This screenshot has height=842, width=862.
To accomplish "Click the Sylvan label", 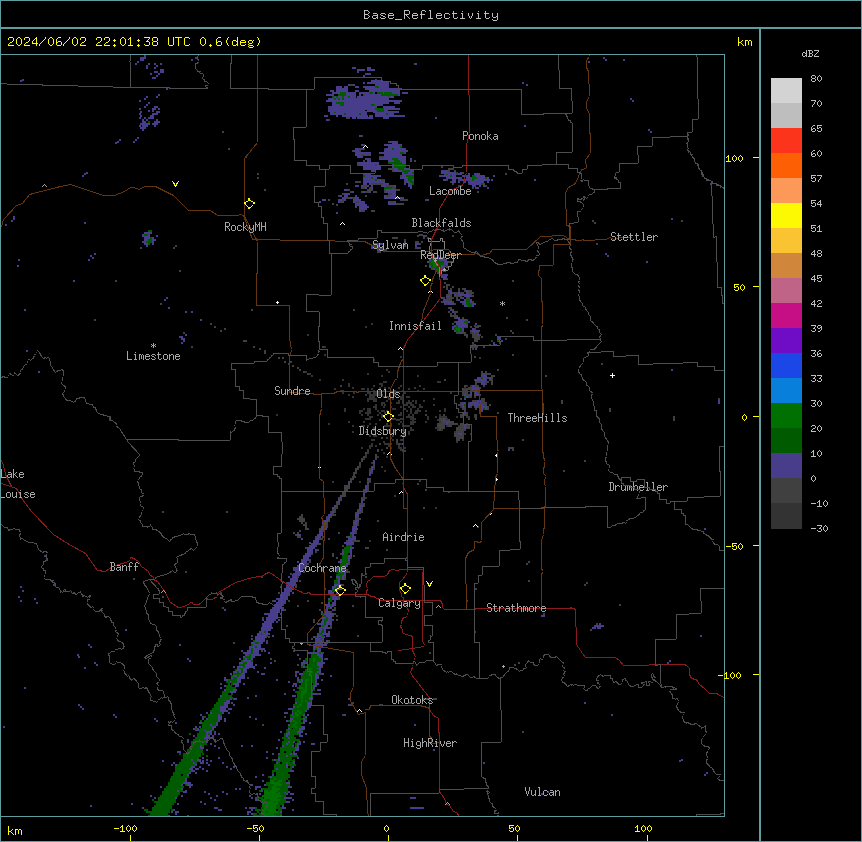I will (390, 245).
